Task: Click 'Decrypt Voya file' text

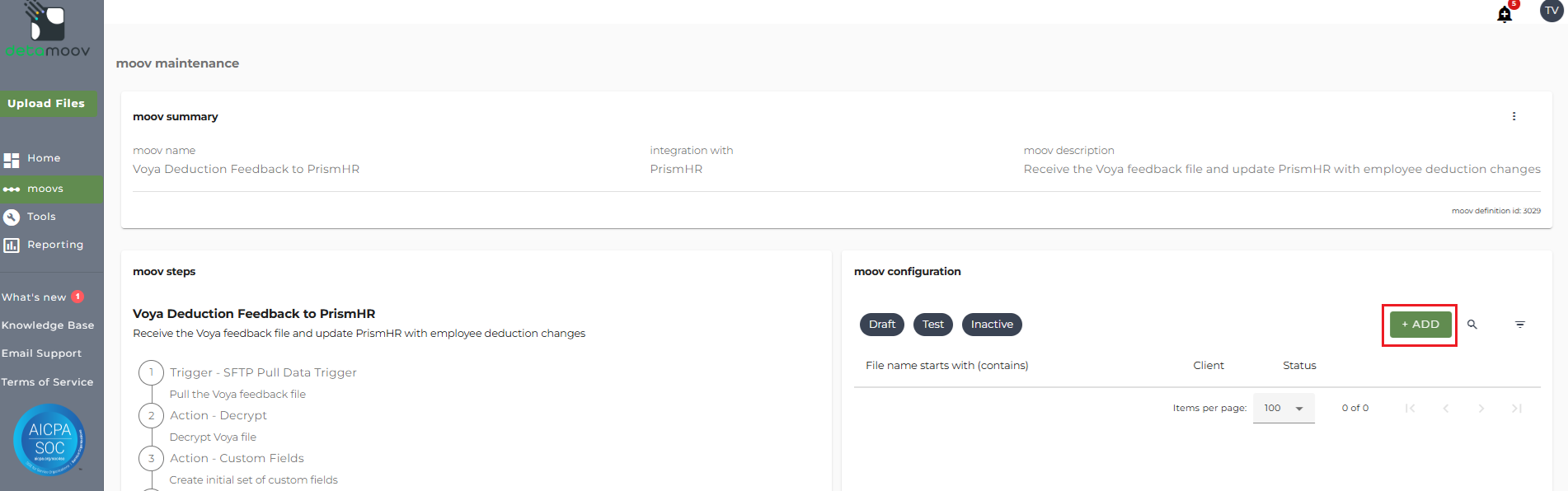Action: [213, 437]
